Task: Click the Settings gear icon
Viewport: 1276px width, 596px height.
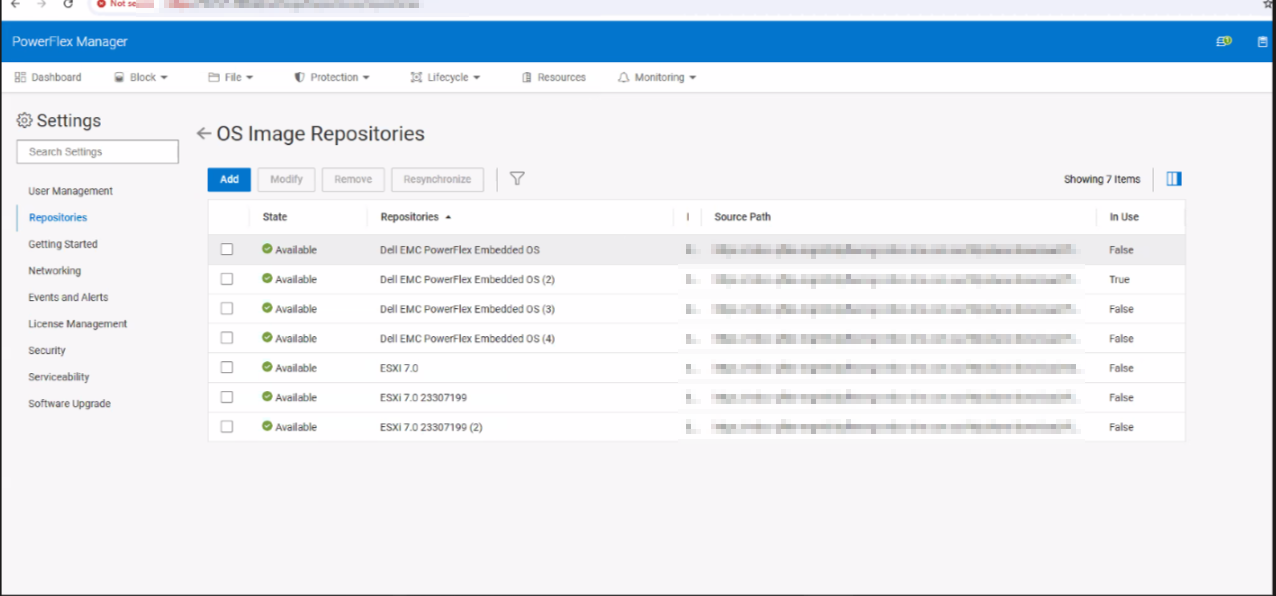Action: tap(25, 121)
